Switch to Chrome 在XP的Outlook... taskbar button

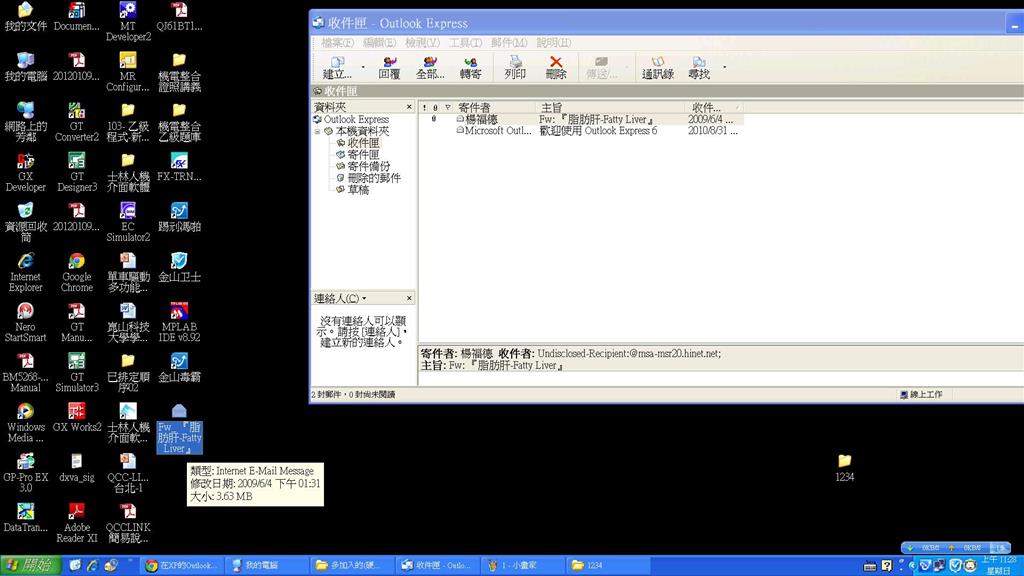(x=183, y=566)
